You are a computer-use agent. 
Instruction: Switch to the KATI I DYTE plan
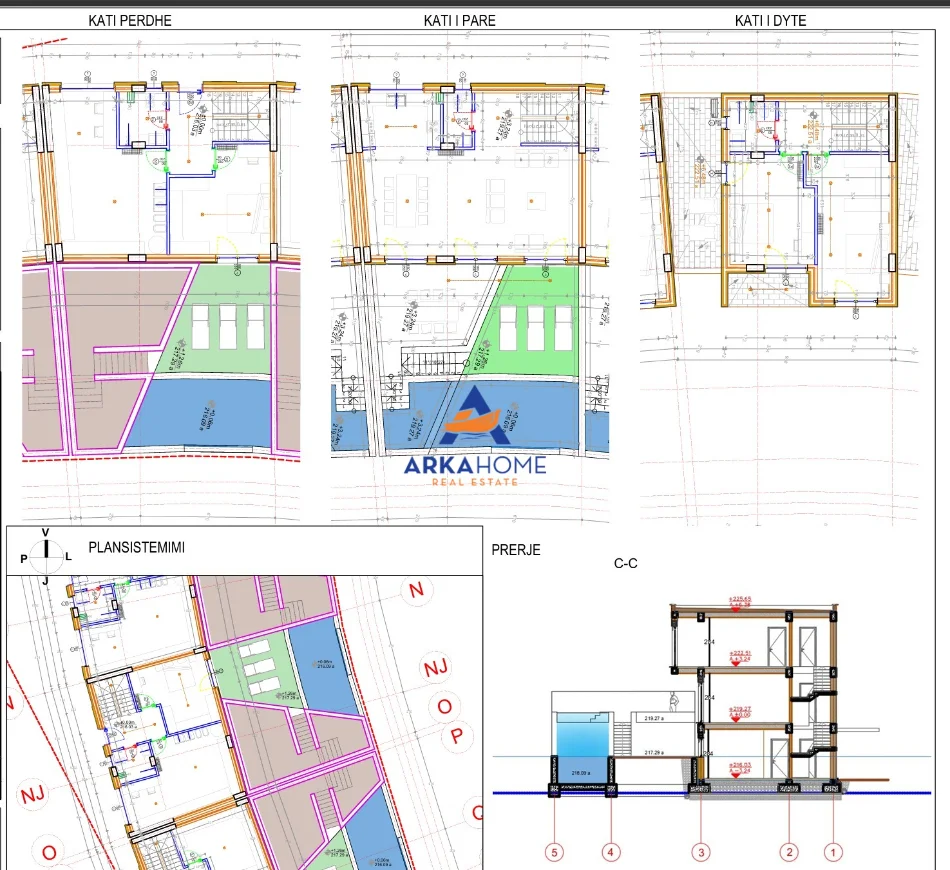pos(772,19)
